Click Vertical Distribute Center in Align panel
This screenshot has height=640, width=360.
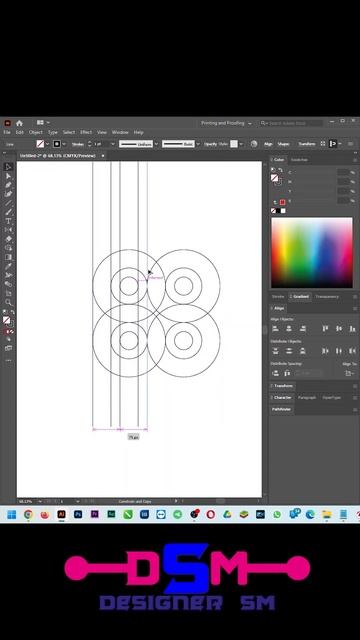[x=289, y=351]
